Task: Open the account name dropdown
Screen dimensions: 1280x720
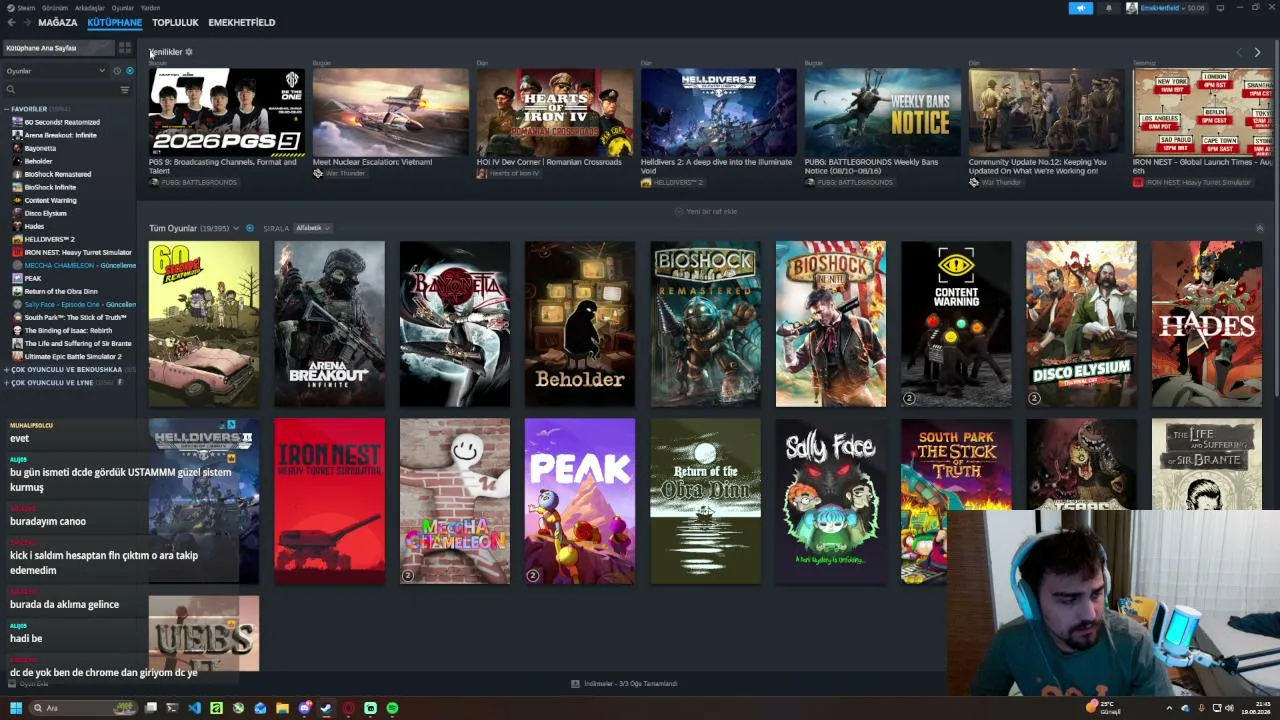Action: pyautogui.click(x=1165, y=8)
